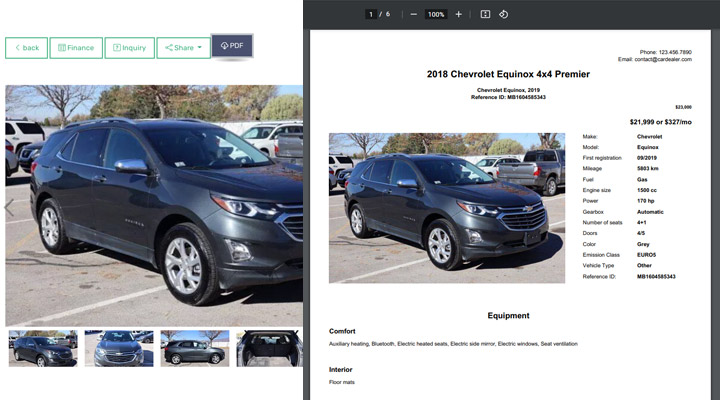Click the email contact@cardealer.com in PDF
The image size is (720, 400).
click(x=663, y=59)
